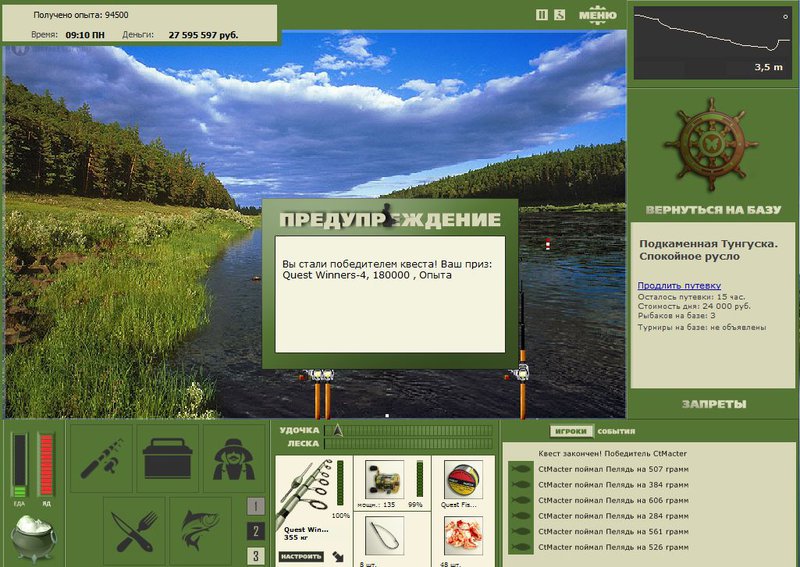Switch to rod slot 1
Image resolution: width=800 pixels, height=567 pixels.
pos(256,506)
